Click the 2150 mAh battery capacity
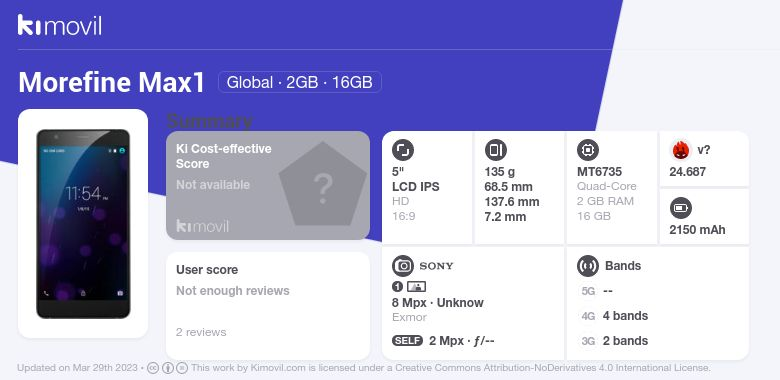780x380 pixels. tap(697, 229)
